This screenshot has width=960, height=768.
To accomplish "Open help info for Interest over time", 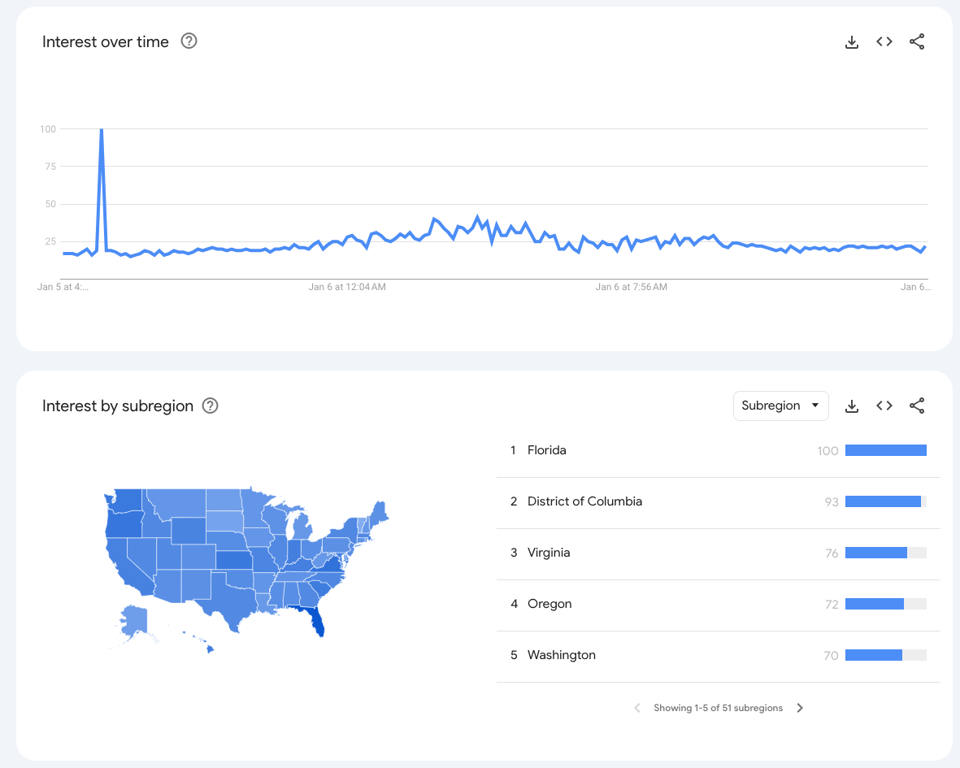I will click(188, 41).
